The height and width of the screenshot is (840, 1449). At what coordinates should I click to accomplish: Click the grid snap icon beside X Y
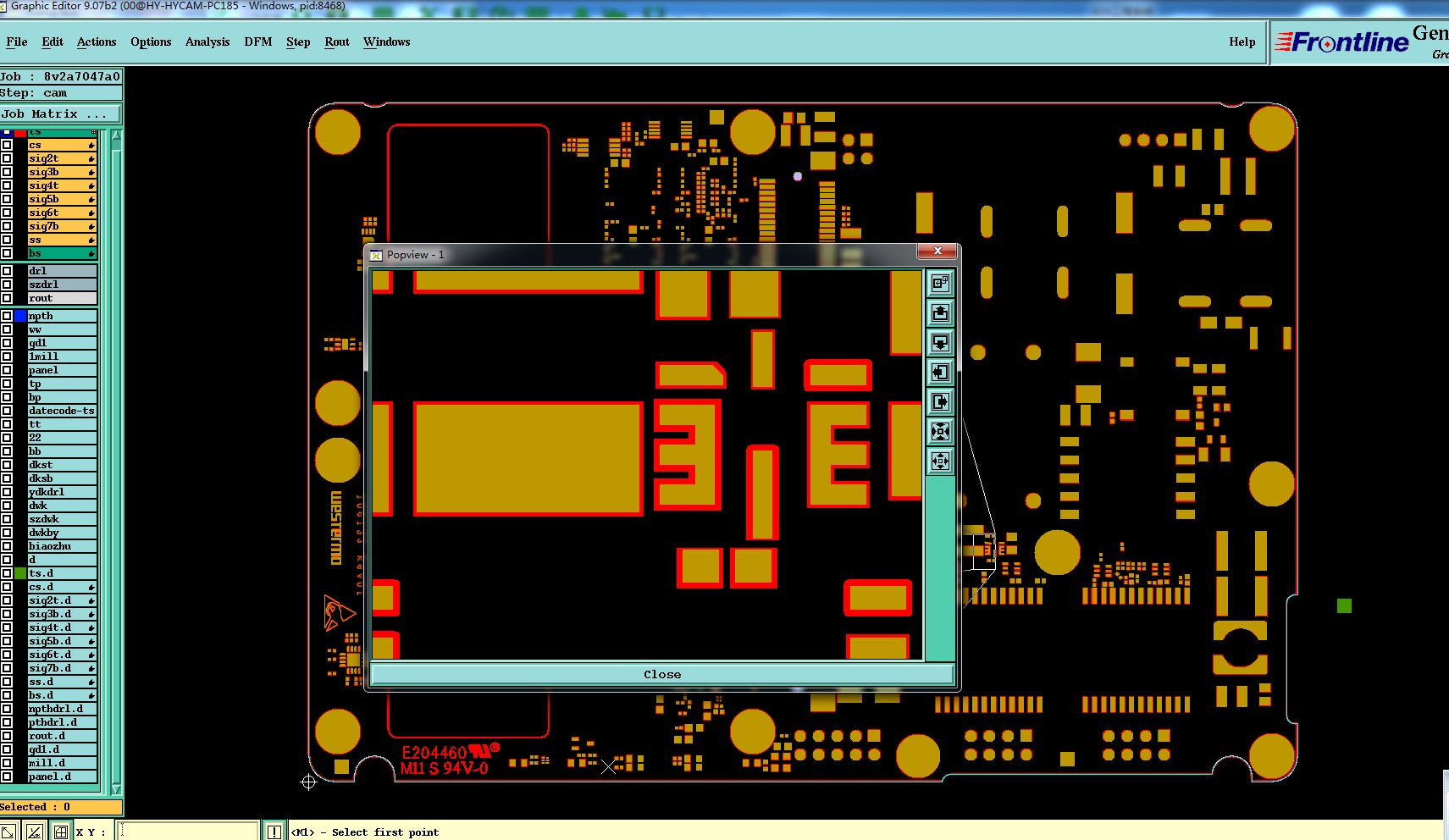click(x=61, y=832)
